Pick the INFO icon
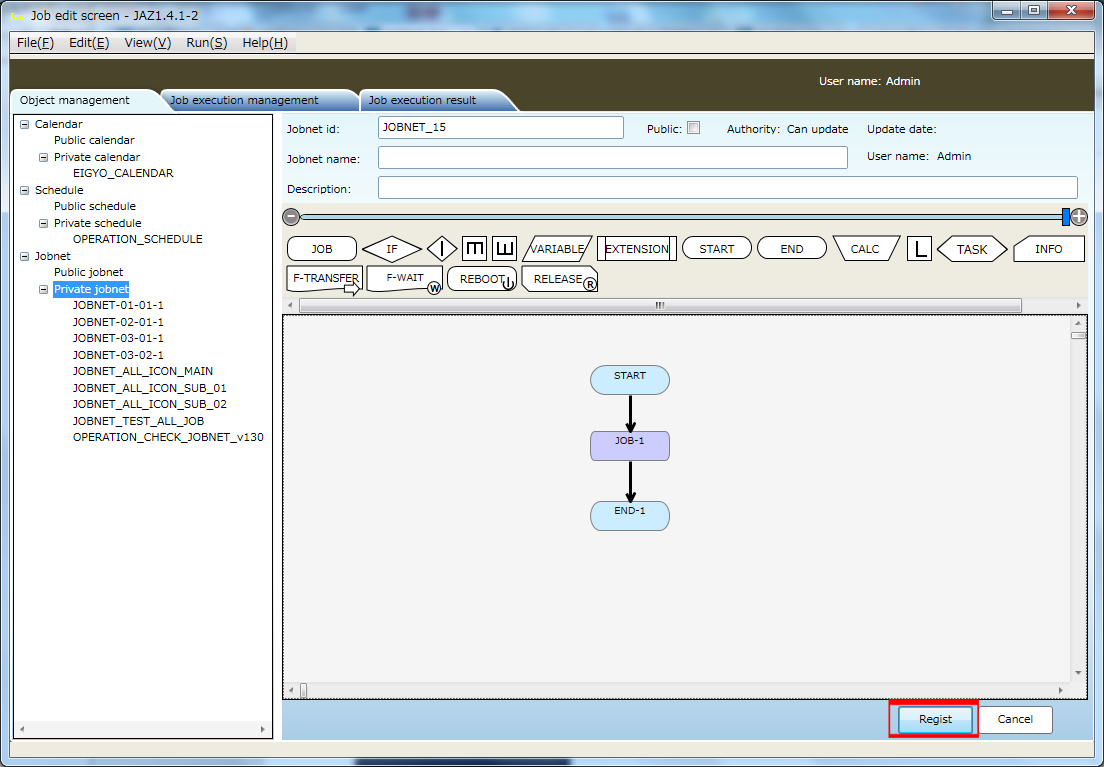The height and width of the screenshot is (767, 1104). pos(1048,249)
